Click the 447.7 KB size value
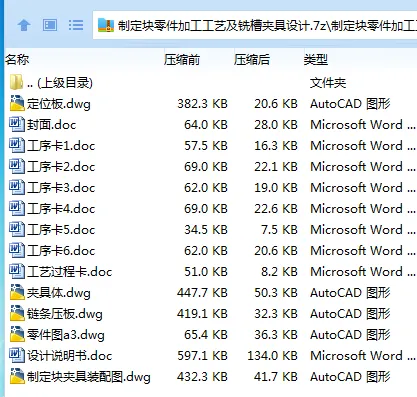Viewport: 417px width, 397px height. pyautogui.click(x=202, y=293)
